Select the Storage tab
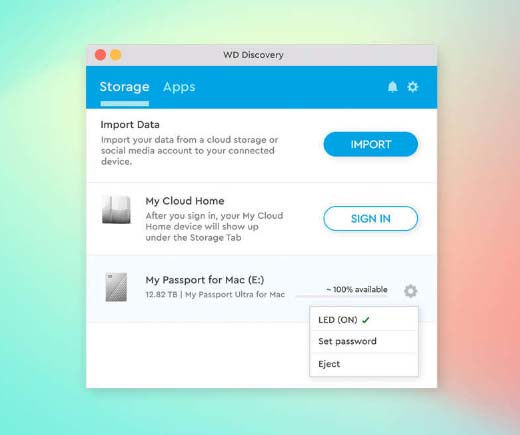Viewport: 520px width, 435px height. tap(124, 87)
